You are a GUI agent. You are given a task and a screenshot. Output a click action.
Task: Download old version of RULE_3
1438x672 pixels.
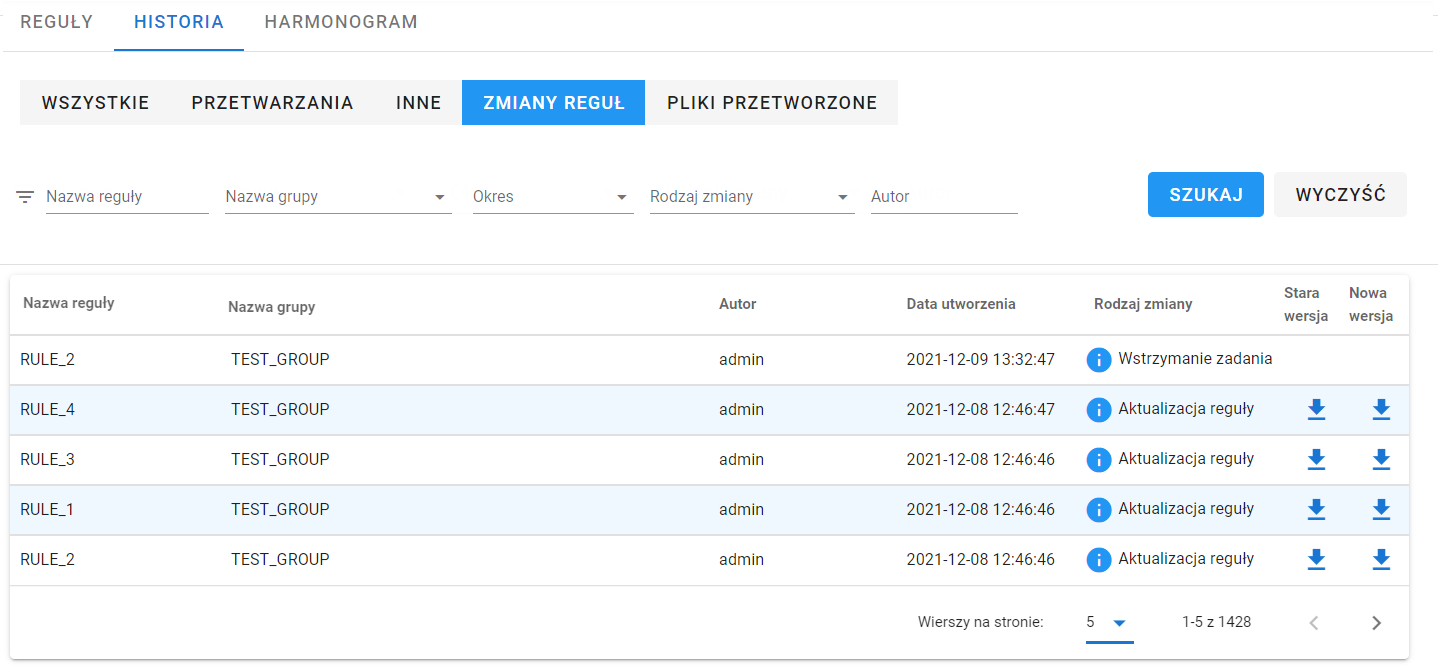point(1316,459)
